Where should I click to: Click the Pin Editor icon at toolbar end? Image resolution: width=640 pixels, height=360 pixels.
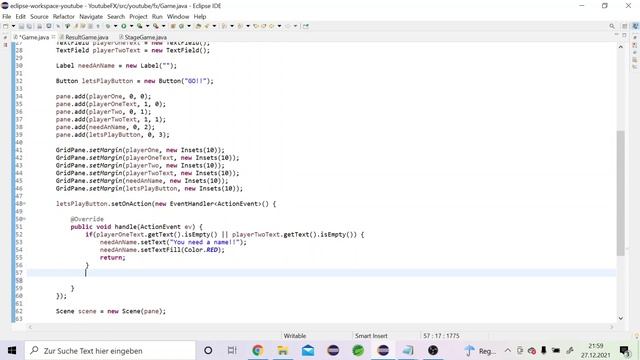click(305, 26)
